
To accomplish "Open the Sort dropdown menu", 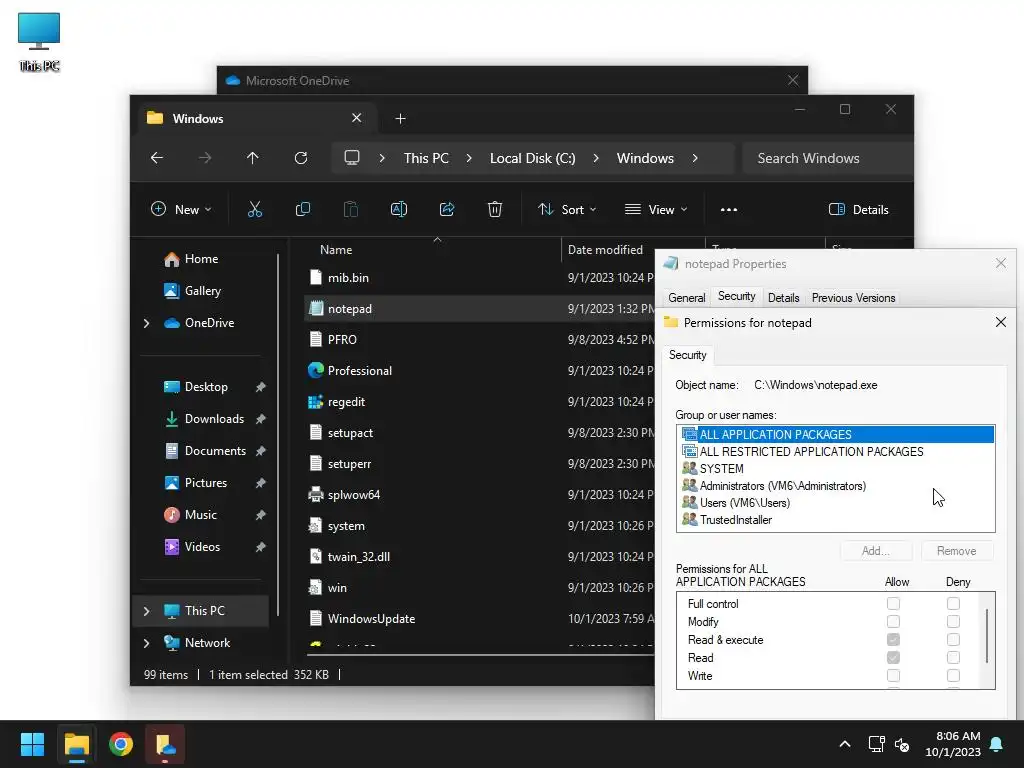I will 566,209.
